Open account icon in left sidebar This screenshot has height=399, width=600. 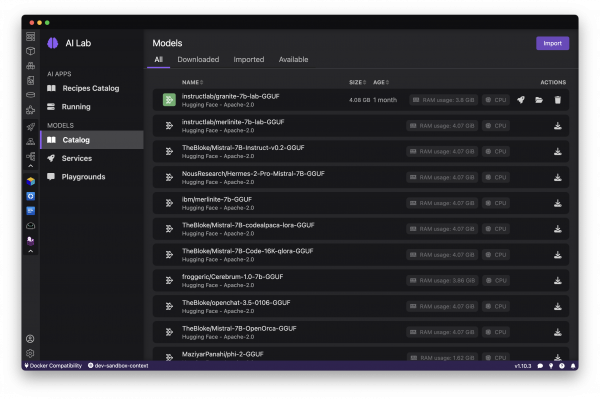point(30,339)
